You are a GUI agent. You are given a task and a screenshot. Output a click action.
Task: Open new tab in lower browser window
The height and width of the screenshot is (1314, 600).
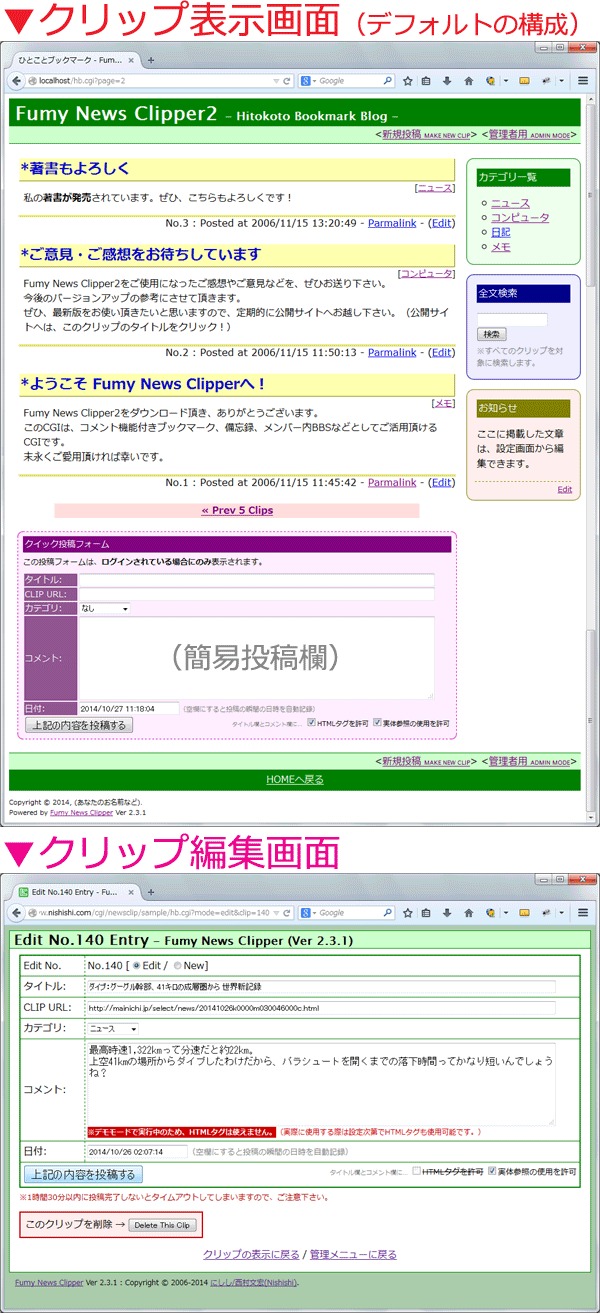(x=151, y=891)
